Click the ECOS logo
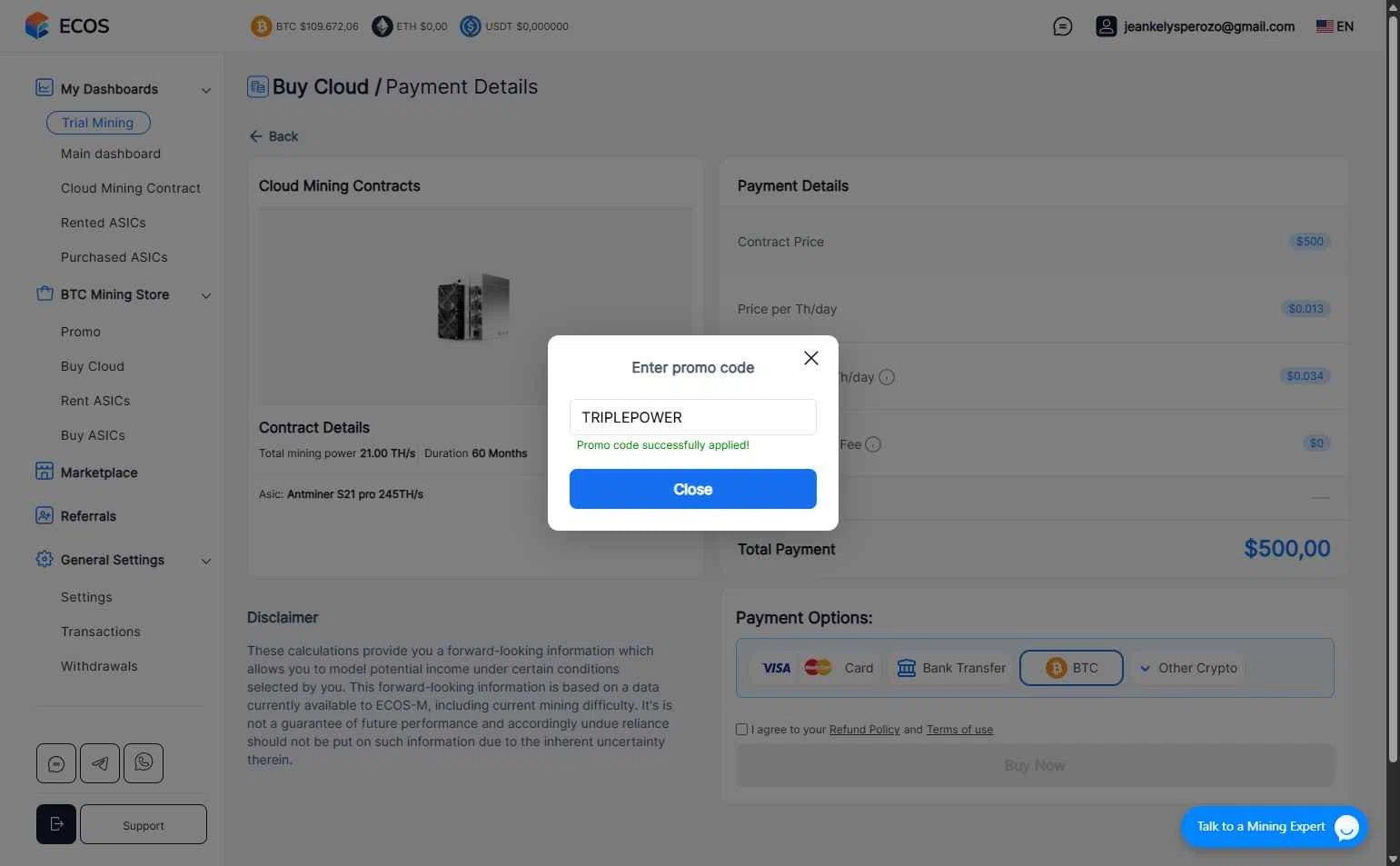Viewport: 1400px width, 866px height. coord(67,25)
